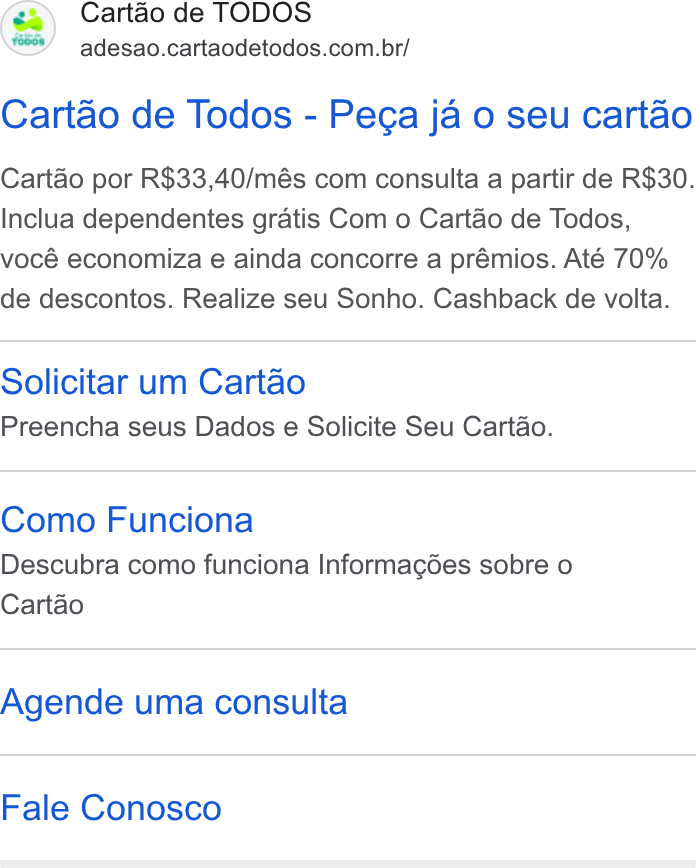Screen dimensions: 696x868
Task: Click the Cartão de TODOS green logo icon
Action: [28, 28]
